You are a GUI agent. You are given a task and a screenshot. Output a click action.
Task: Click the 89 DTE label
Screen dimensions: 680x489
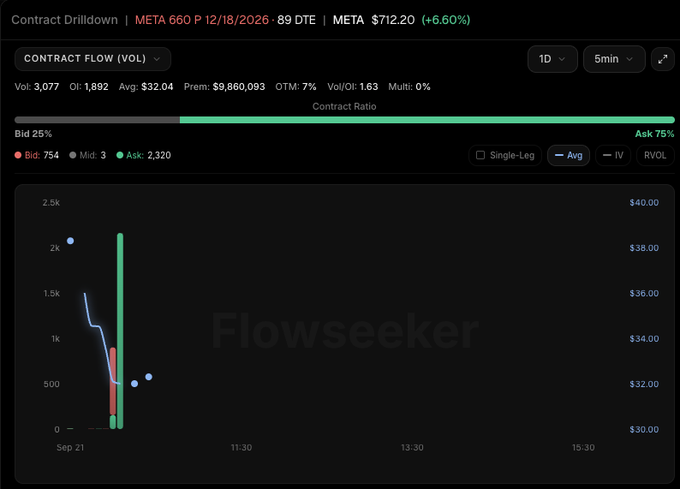pos(296,20)
